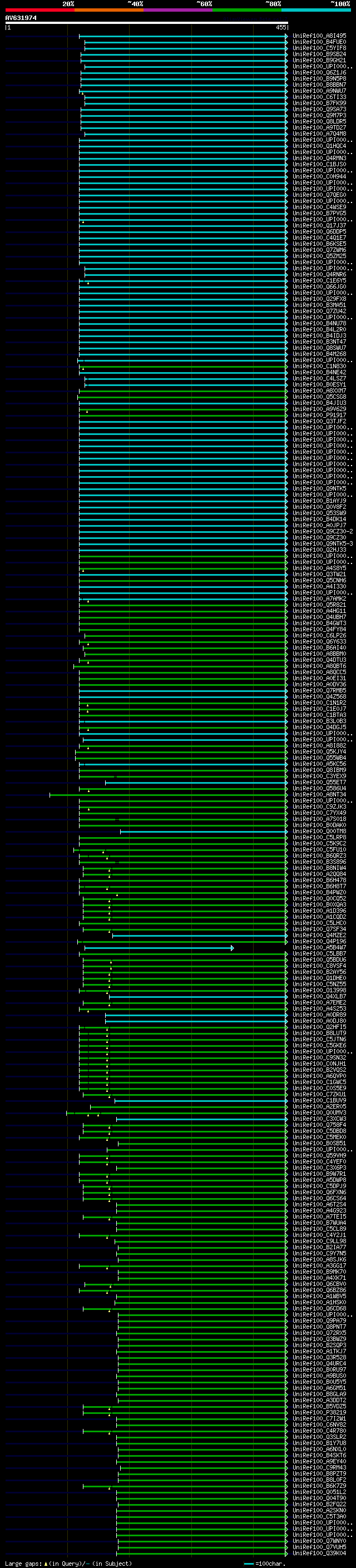Select hit UniRef100_Q39K04
This screenshot has height=1568, width=356.
[319, 1553]
